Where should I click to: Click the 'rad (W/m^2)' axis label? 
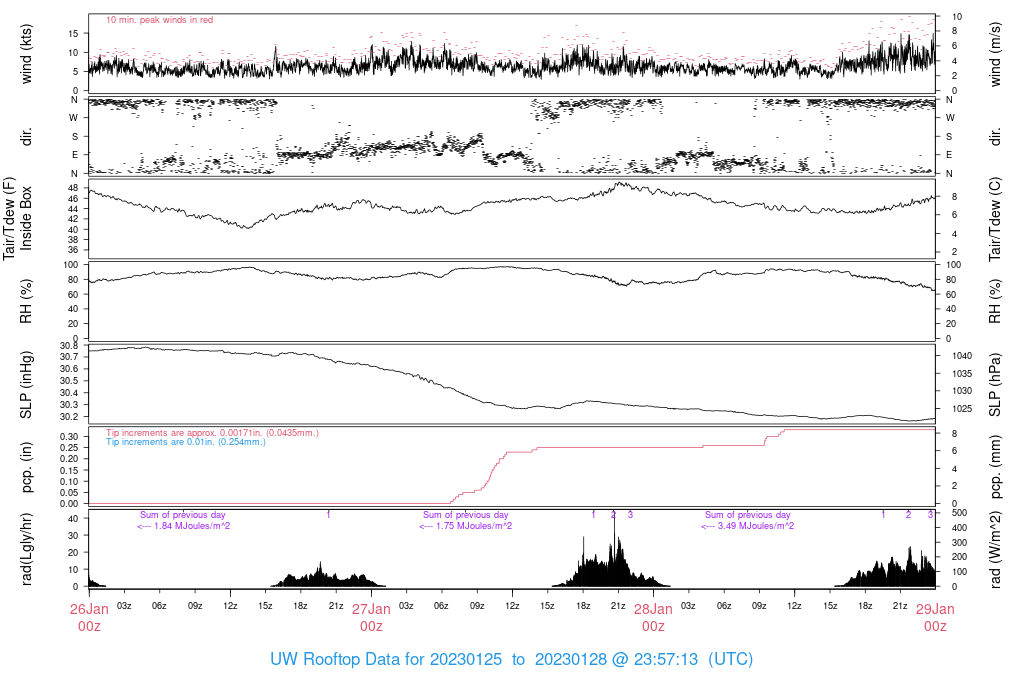click(x=995, y=550)
